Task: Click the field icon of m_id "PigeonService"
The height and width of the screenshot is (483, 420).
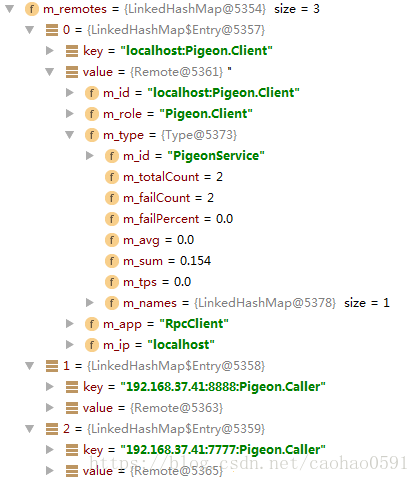Action: [x=112, y=156]
